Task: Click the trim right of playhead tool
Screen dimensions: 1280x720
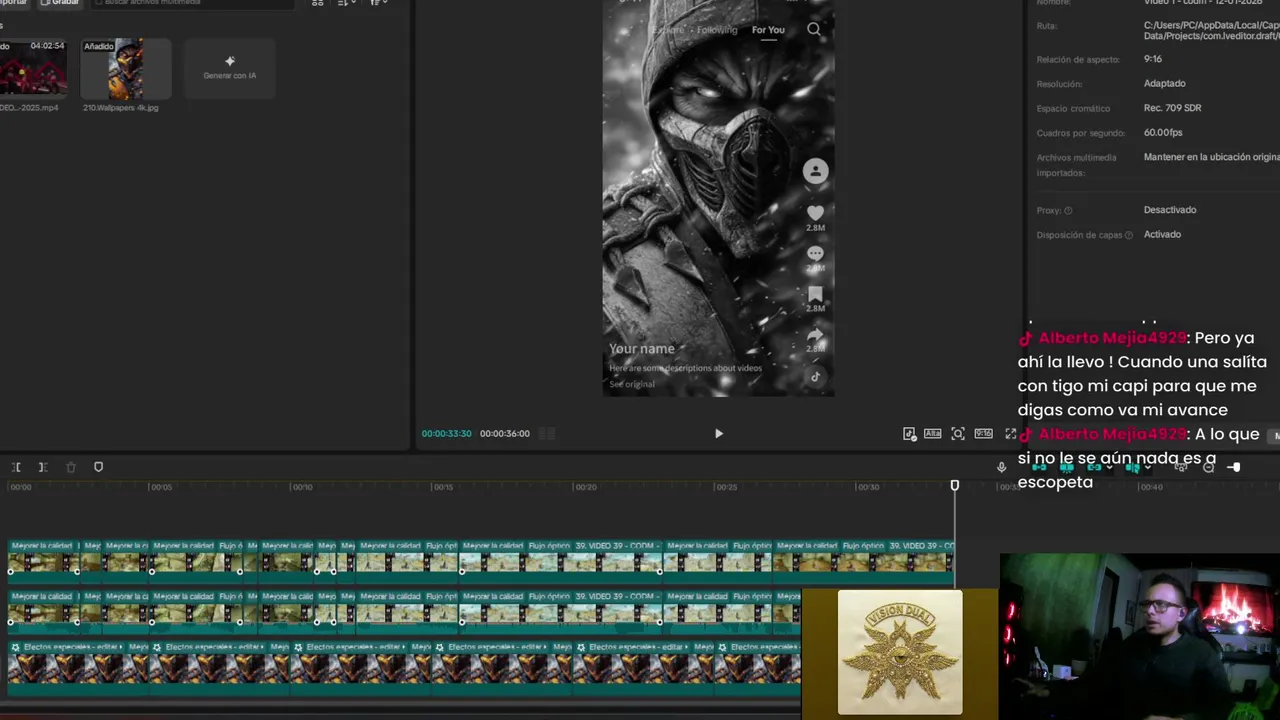Action: 43,467
